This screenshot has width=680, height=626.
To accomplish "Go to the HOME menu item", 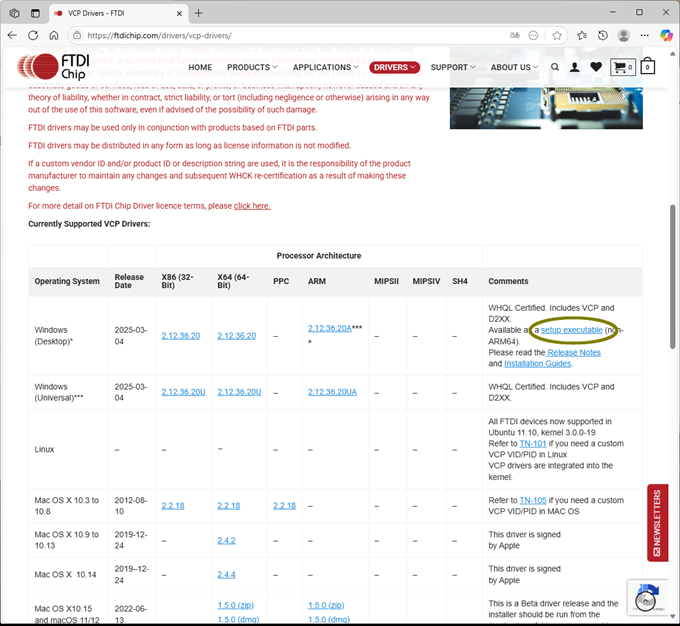I will tap(200, 67).
